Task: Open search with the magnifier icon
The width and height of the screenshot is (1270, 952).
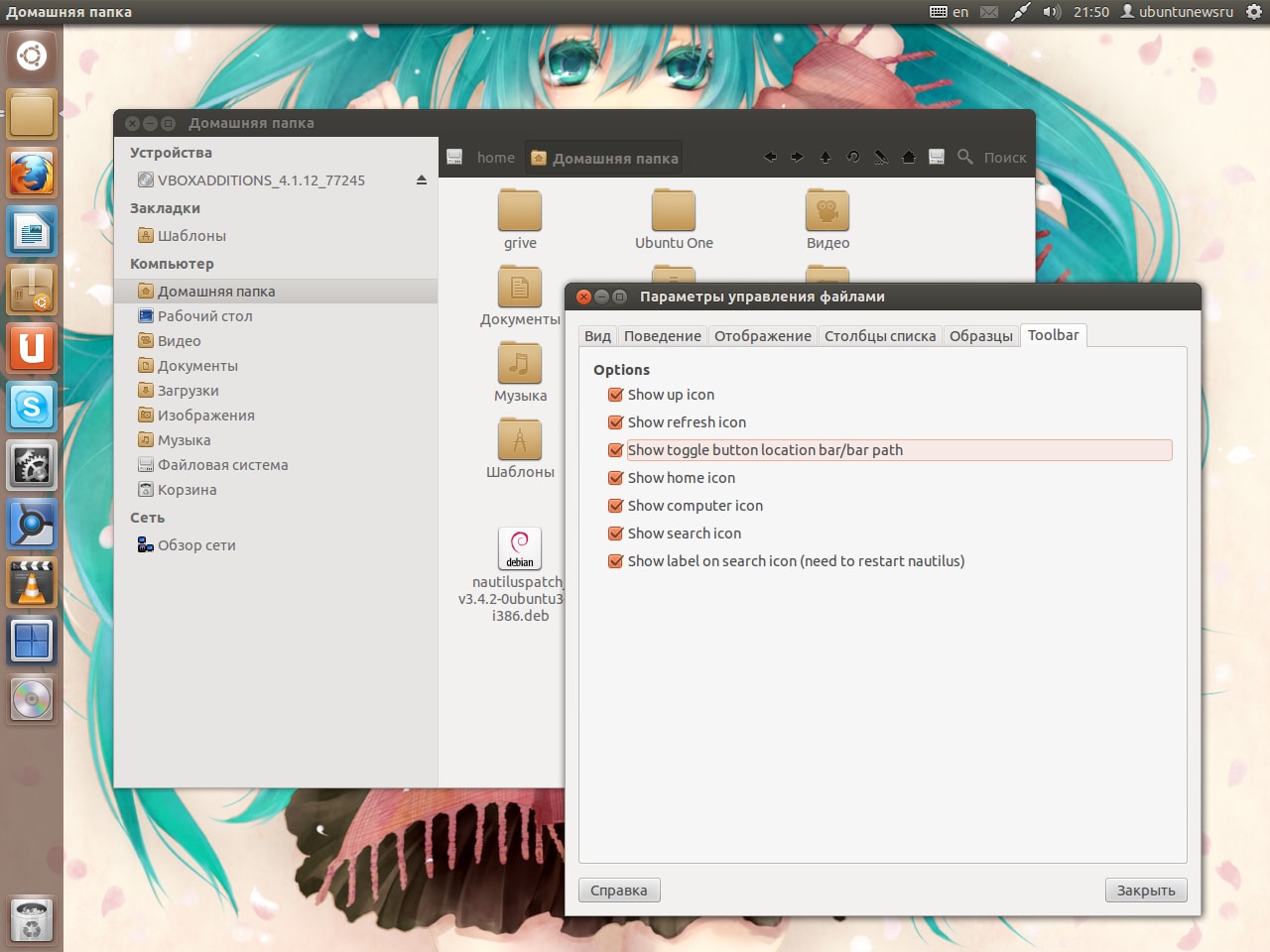Action: [964, 157]
